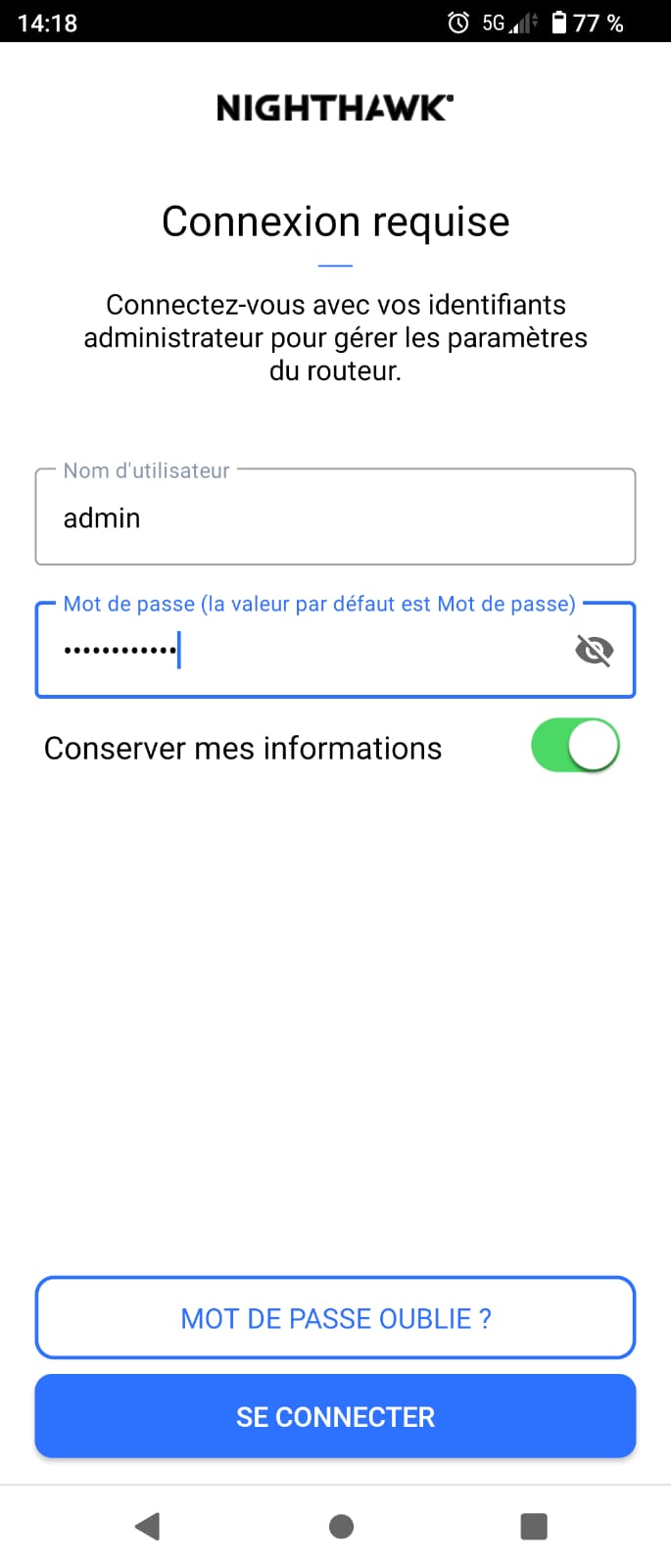Focus the Nom d'utilisateur field

click(335, 518)
